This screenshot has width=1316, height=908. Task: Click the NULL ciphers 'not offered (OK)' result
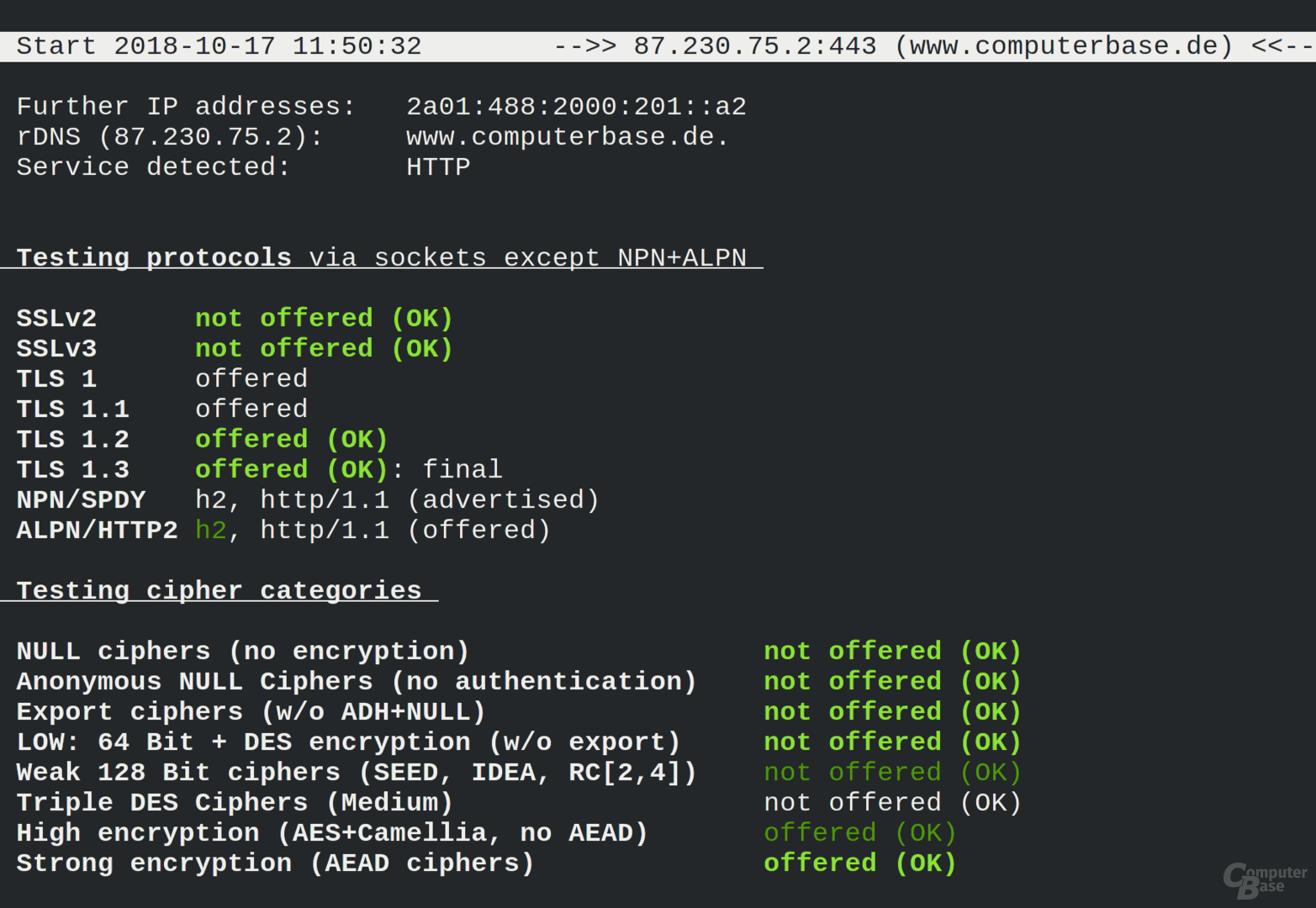(892, 652)
